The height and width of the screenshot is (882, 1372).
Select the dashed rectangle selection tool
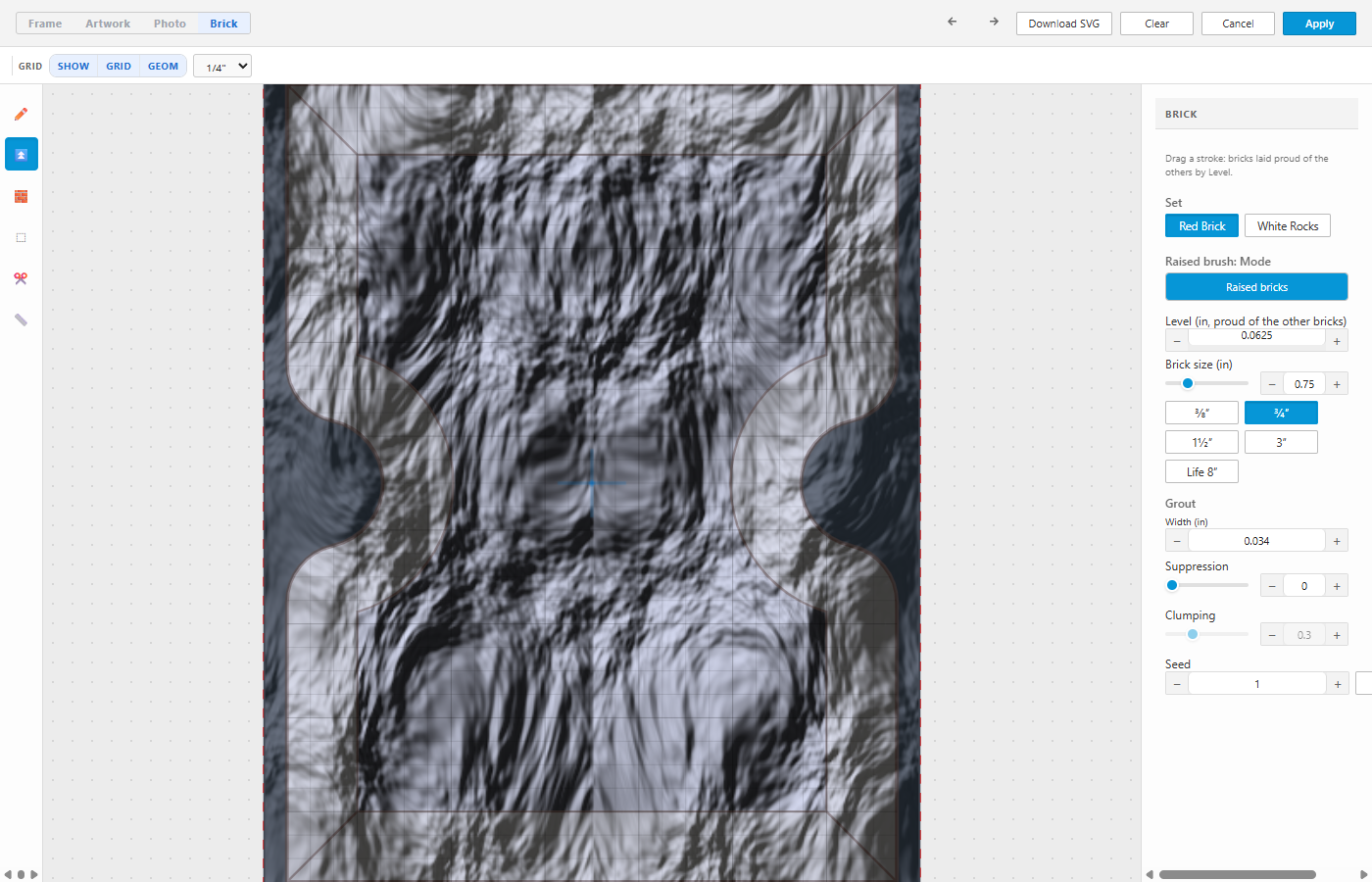[x=21, y=237]
